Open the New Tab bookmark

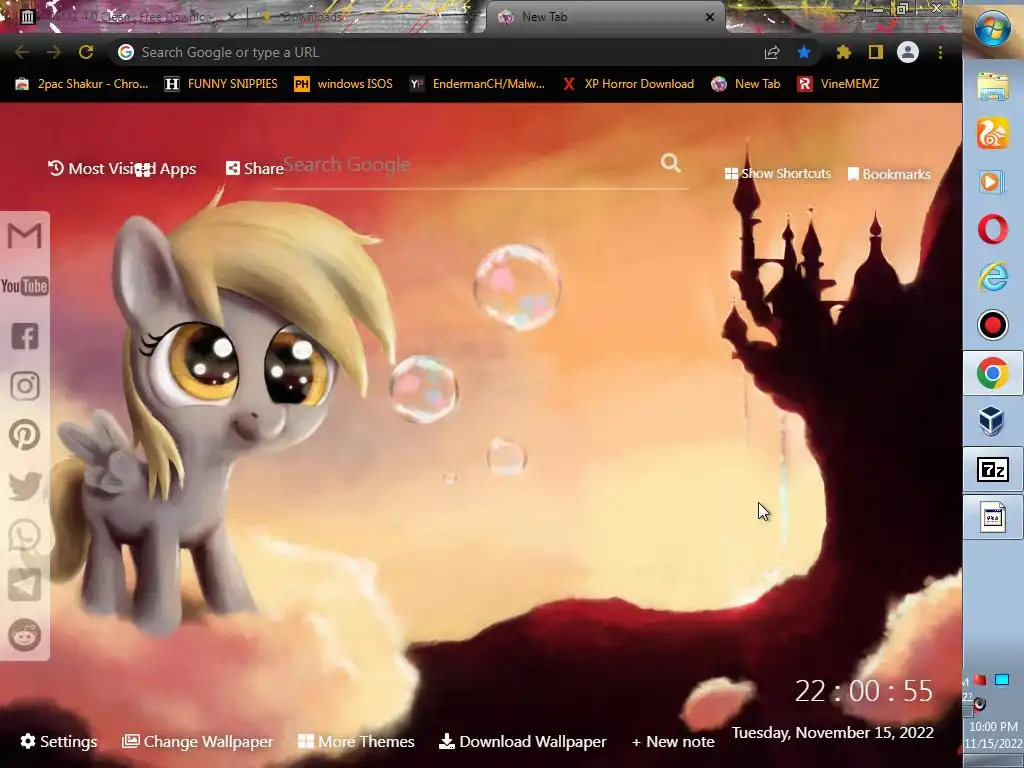(x=746, y=84)
